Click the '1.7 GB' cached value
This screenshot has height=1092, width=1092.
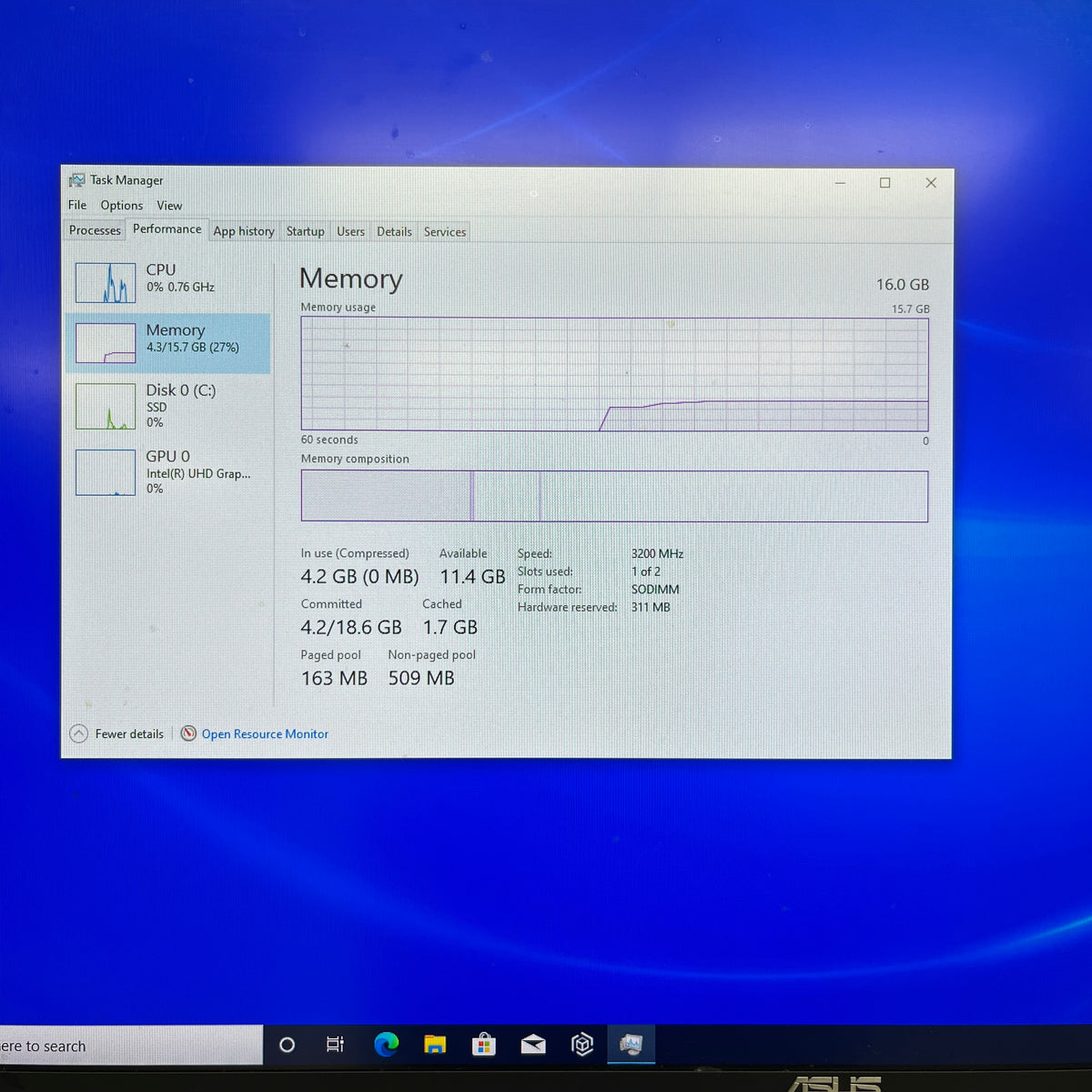tap(450, 628)
